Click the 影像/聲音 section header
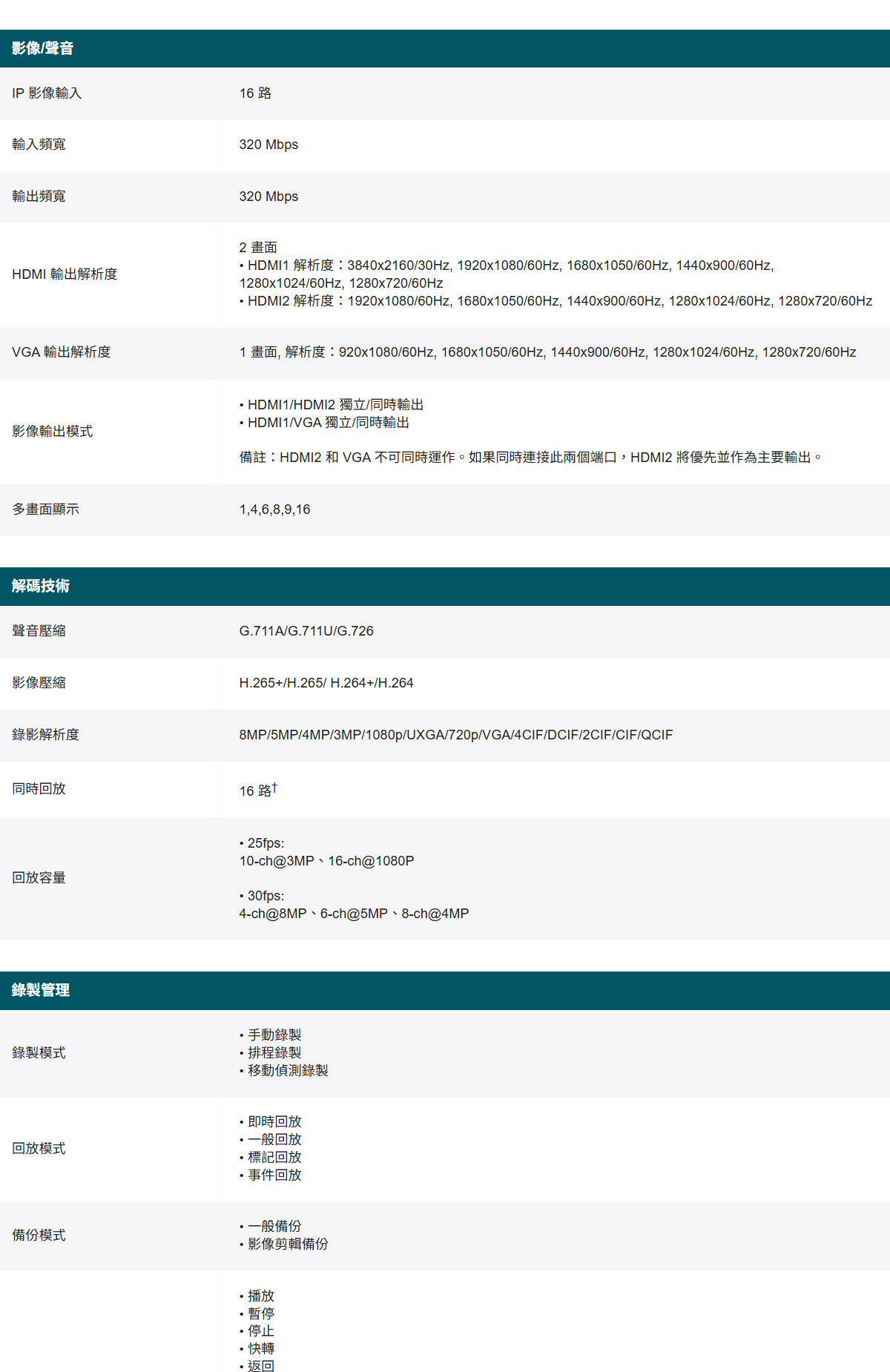Viewport: 890px width, 1372px height. pyautogui.click(x=42, y=49)
